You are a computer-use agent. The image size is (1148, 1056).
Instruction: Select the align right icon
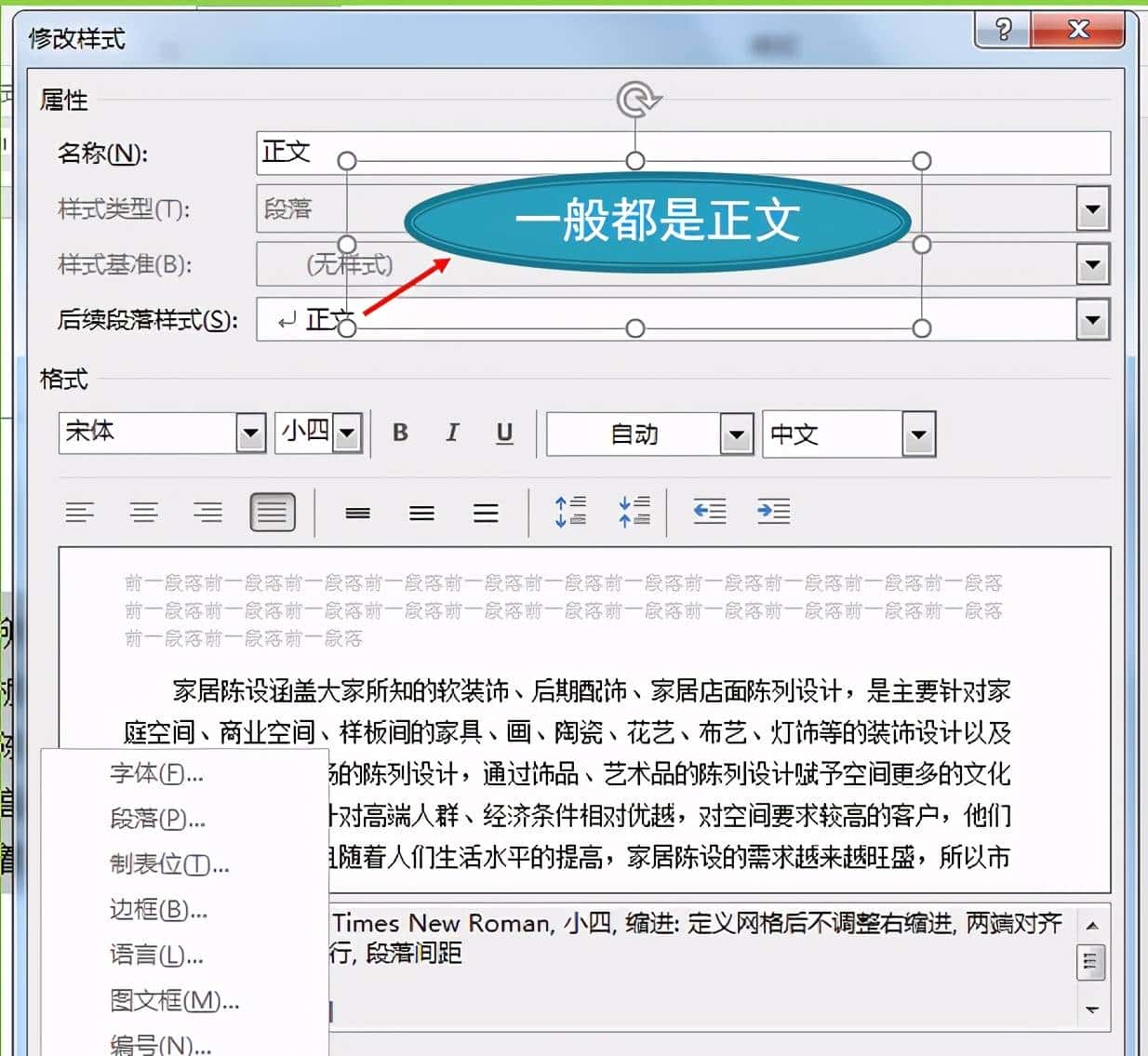point(207,512)
